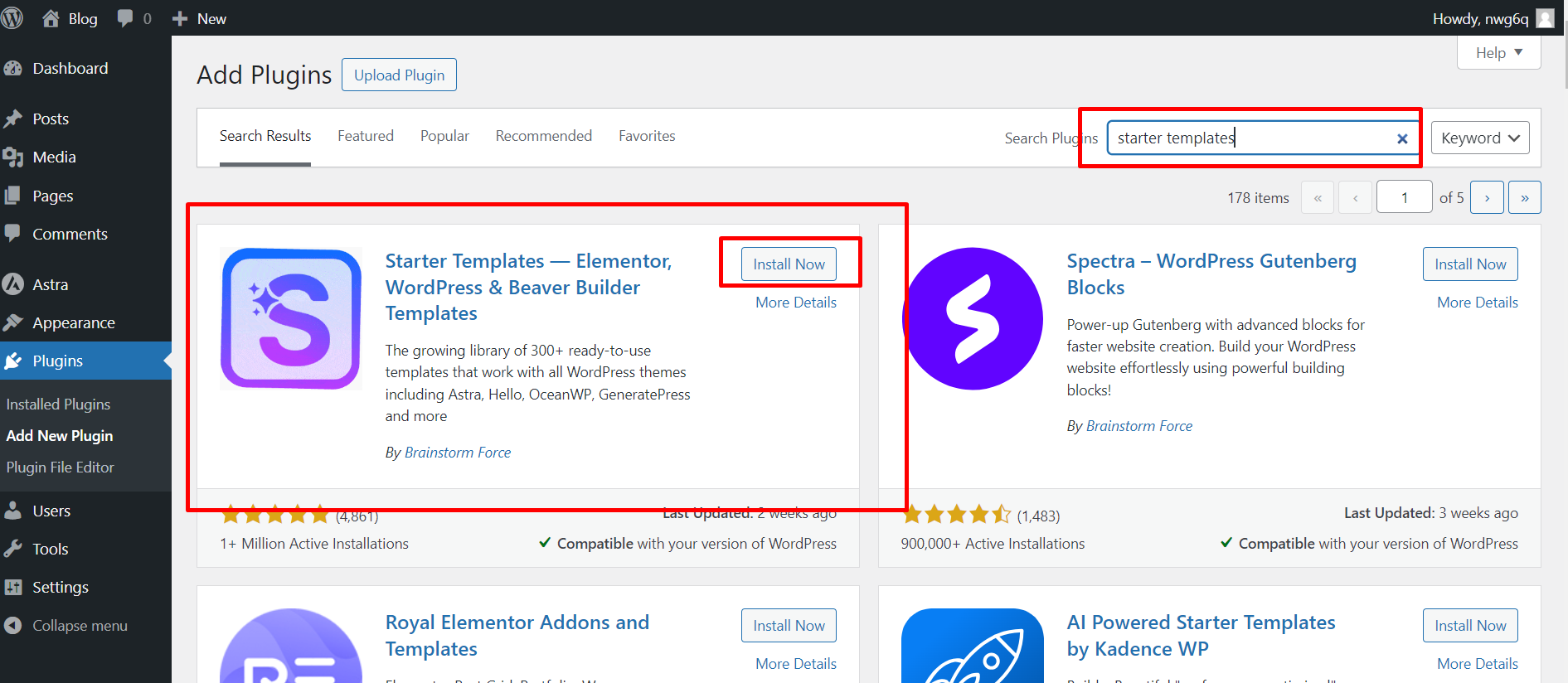Open More Details for Spectra
Screen dimensions: 1568x683
point(1478,303)
